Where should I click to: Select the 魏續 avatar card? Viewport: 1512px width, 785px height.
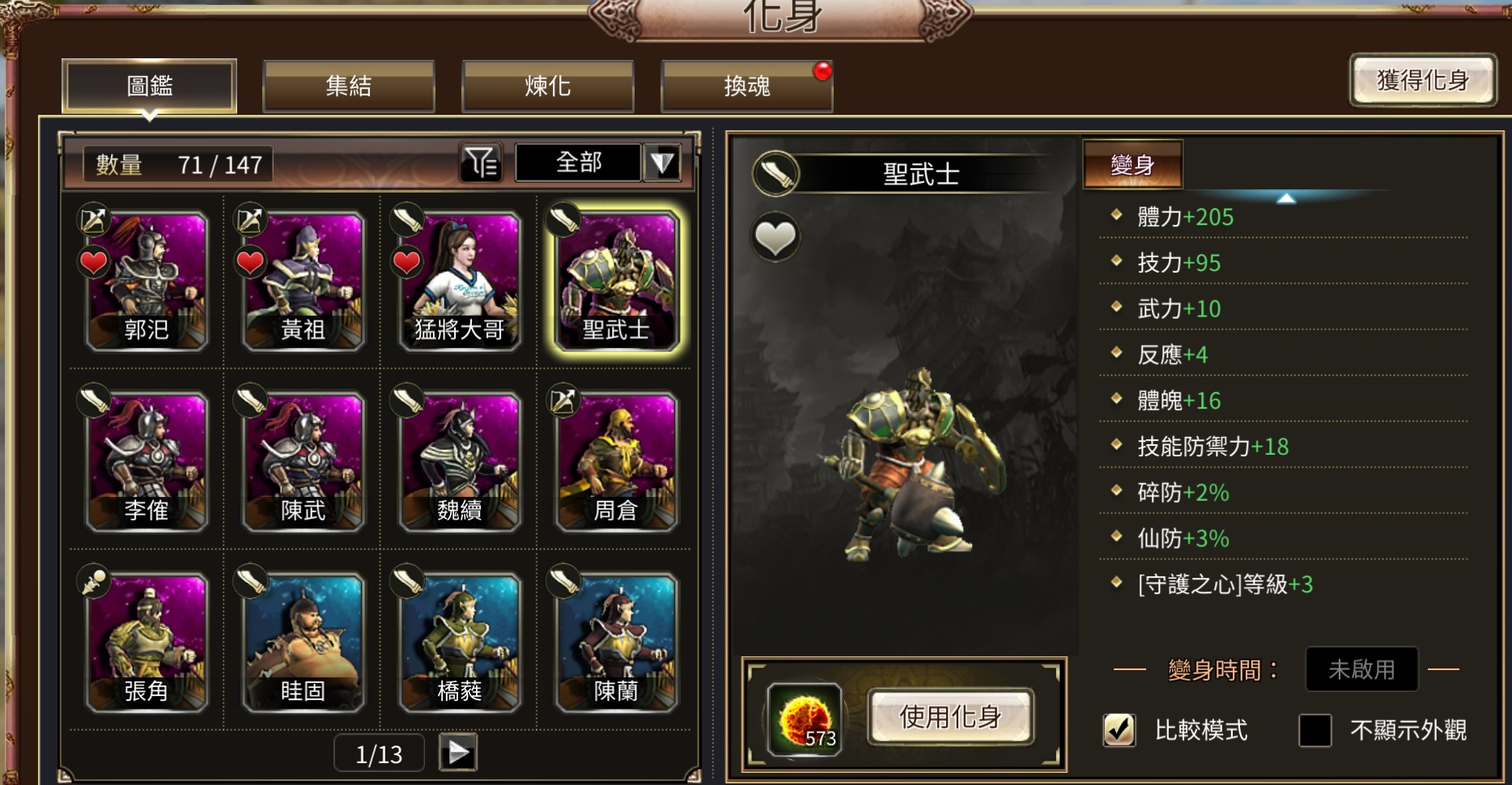pos(460,461)
